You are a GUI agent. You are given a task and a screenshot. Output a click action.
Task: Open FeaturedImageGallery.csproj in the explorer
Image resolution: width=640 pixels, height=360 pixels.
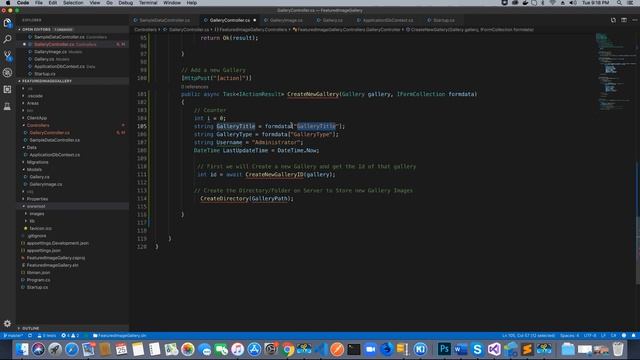coord(56,258)
